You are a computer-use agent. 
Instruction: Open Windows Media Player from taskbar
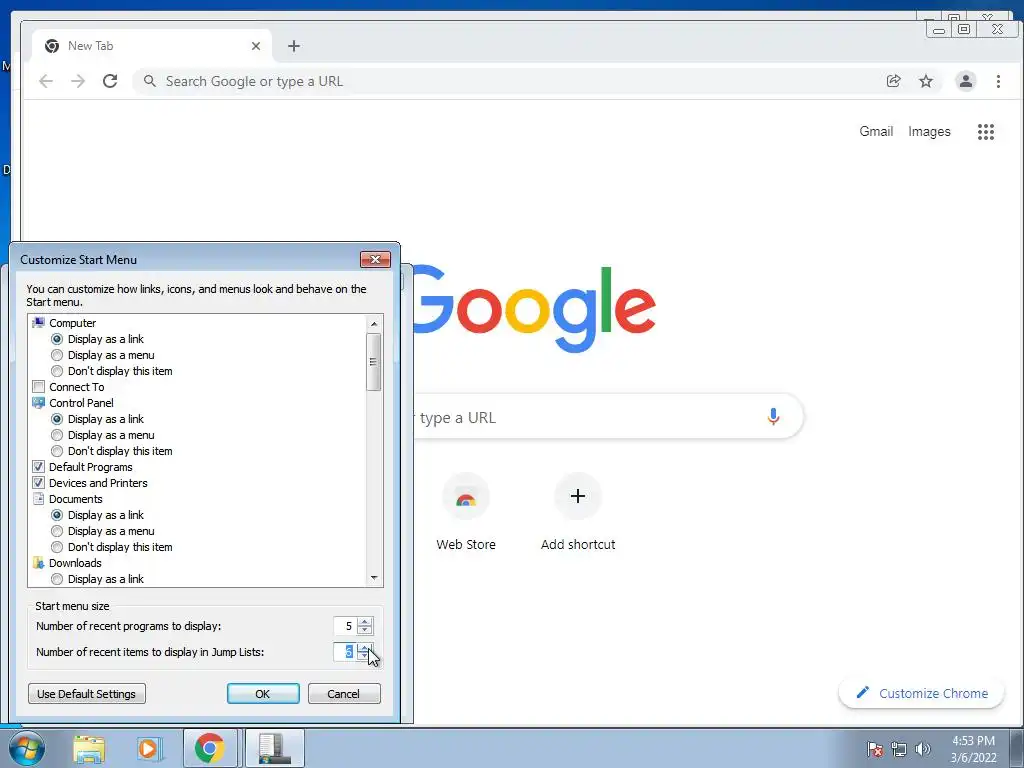[x=149, y=748]
